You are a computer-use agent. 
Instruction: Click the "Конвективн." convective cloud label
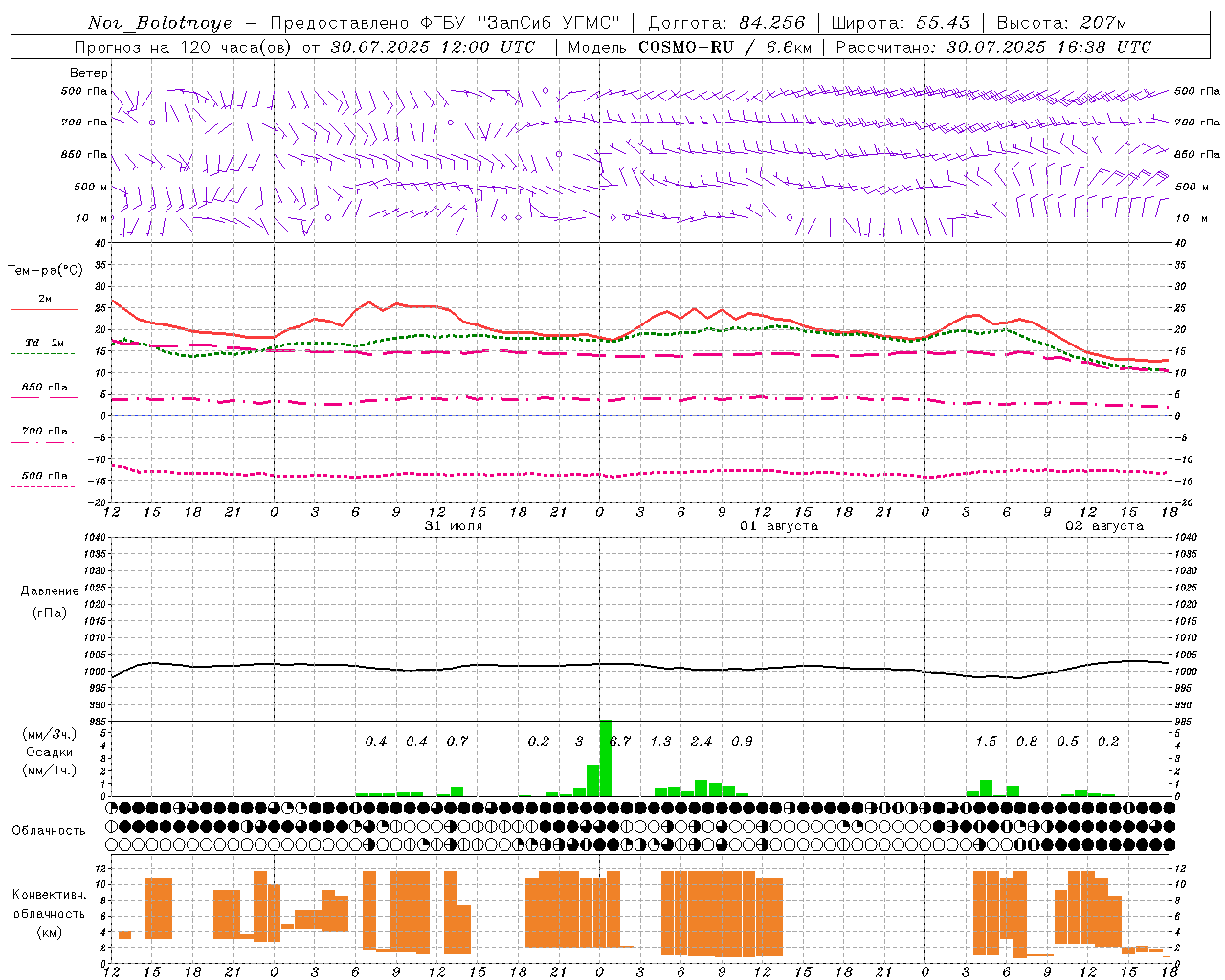[50, 895]
